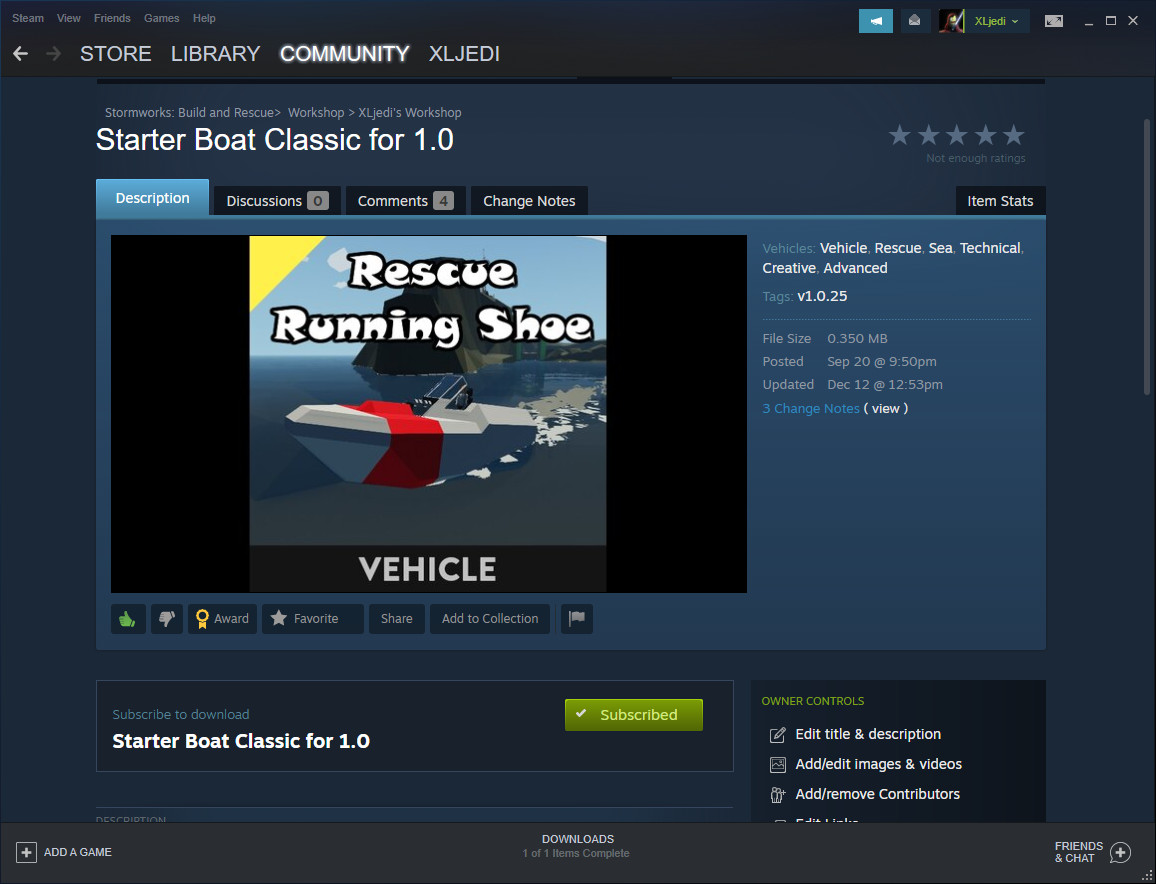This screenshot has height=884, width=1156.
Task: Go back with the arrow icon
Action: [x=21, y=54]
